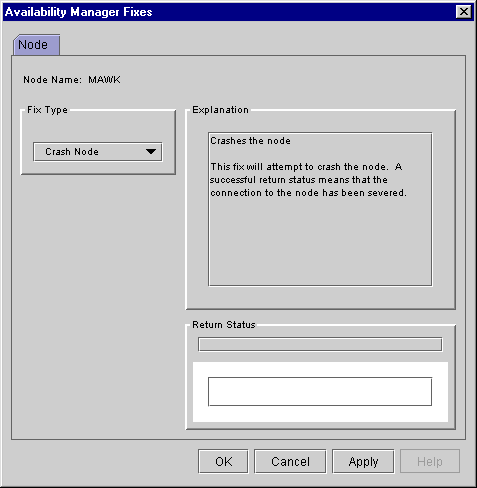Confirm the fix with the OK button
Image resolution: width=477 pixels, height=488 pixels.
coord(223,461)
